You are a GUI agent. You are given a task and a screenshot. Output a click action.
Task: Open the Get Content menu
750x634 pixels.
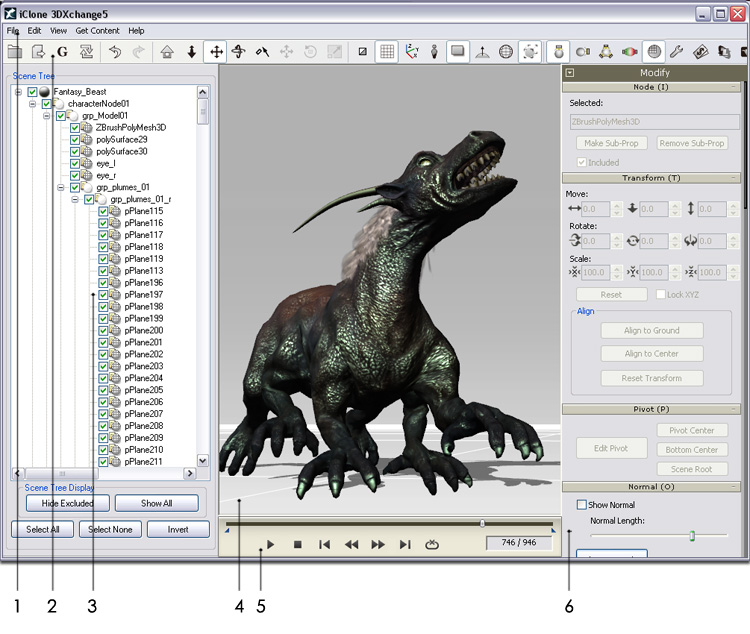pyautogui.click(x=96, y=31)
